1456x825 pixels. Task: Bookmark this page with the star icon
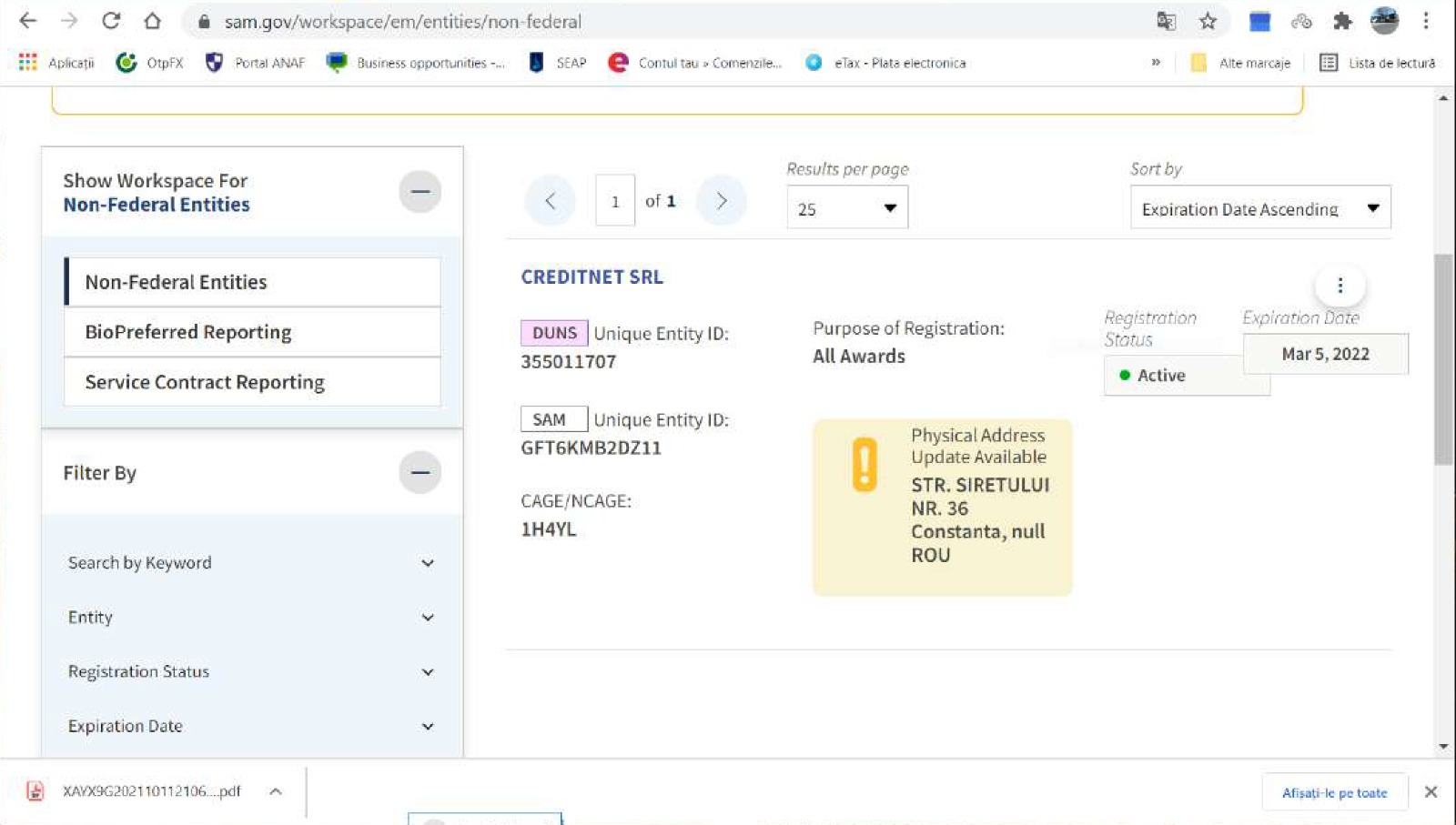point(1208,21)
